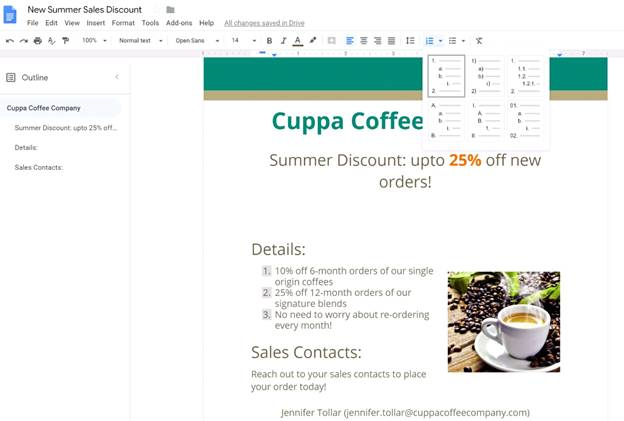This screenshot has width=624, height=421.
Task: Select the Paint format roller tool
Action: click(66, 41)
